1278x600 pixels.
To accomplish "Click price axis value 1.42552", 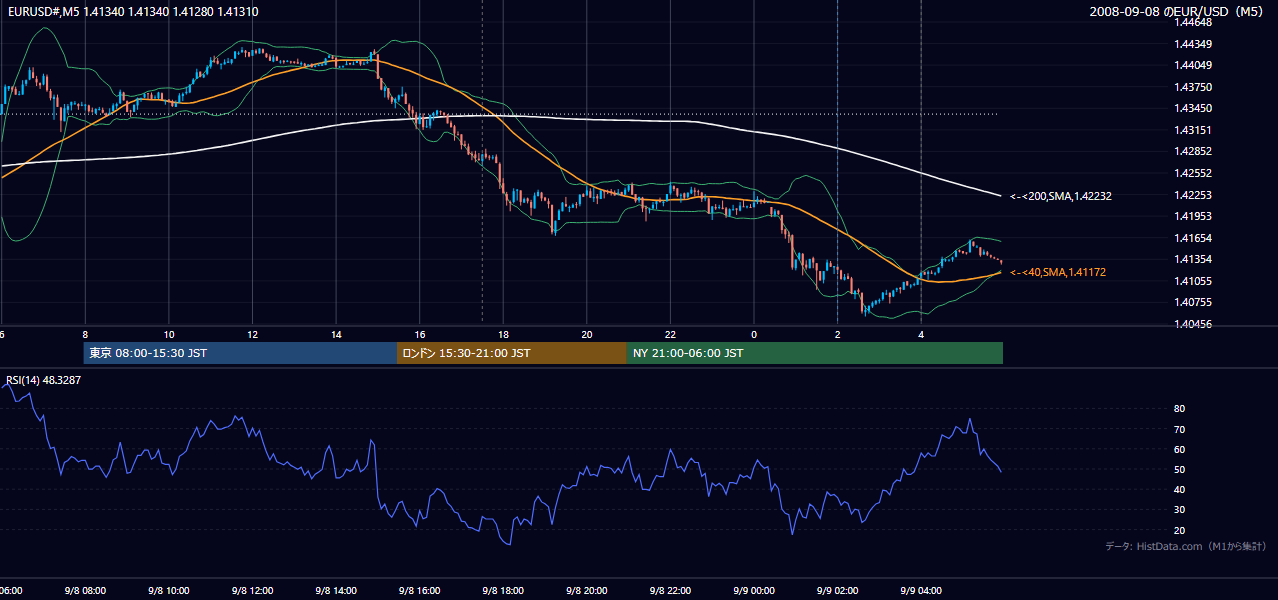I will pyautogui.click(x=1194, y=173).
